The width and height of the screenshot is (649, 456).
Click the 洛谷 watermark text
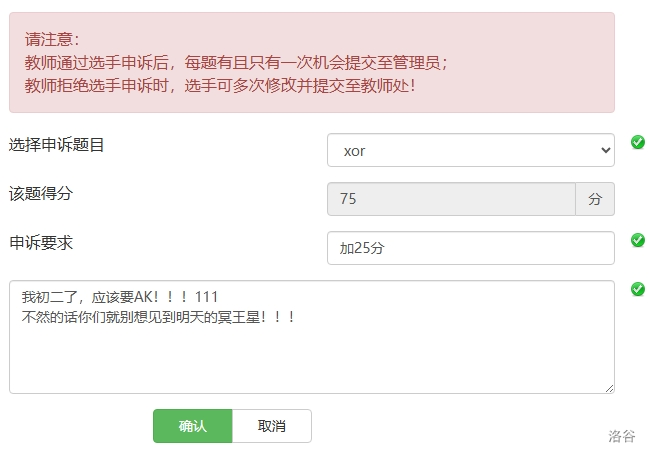coord(622,436)
